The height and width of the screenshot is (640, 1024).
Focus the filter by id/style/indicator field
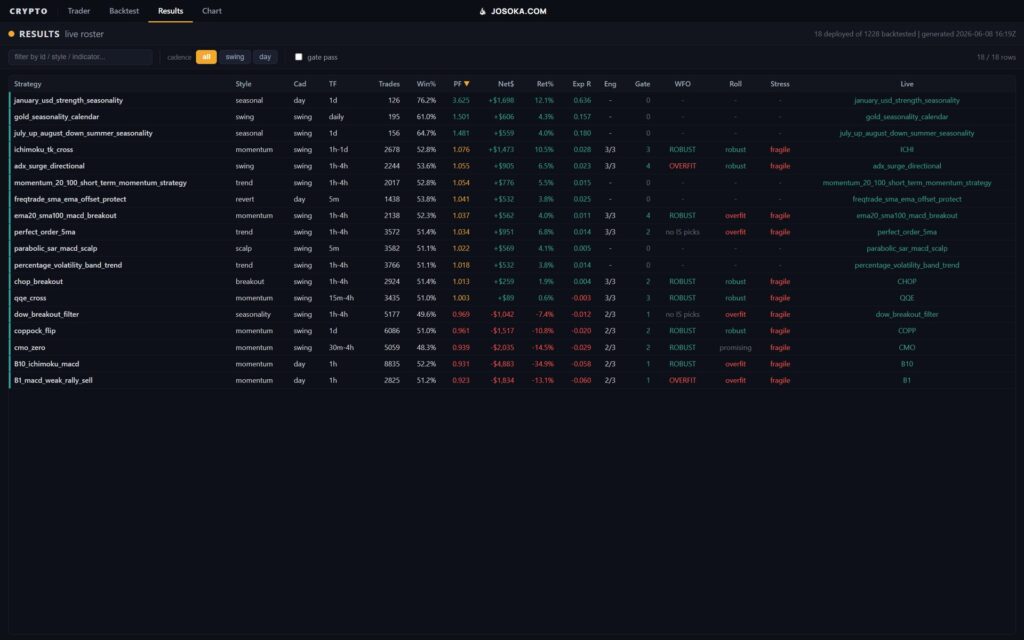[x=80, y=57]
